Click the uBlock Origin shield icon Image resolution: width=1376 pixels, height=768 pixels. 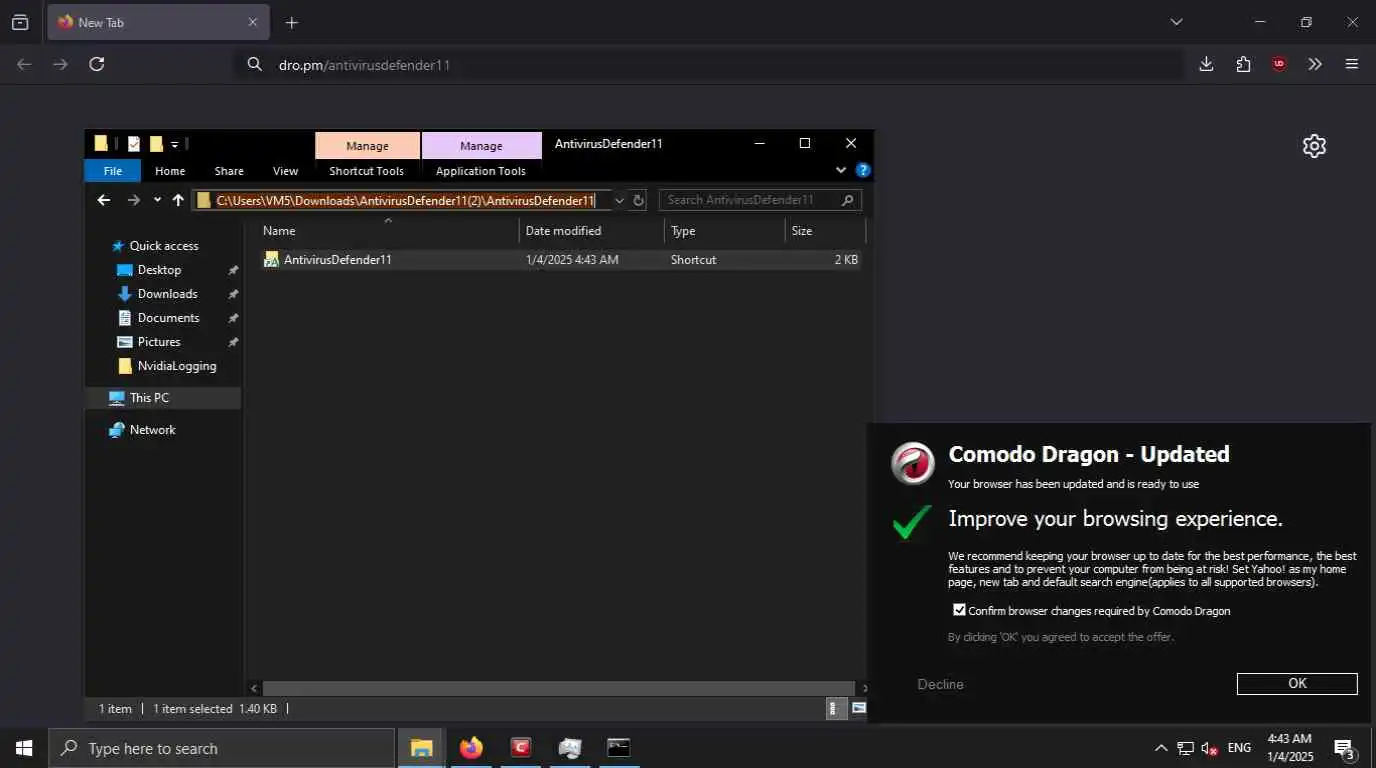(1279, 64)
